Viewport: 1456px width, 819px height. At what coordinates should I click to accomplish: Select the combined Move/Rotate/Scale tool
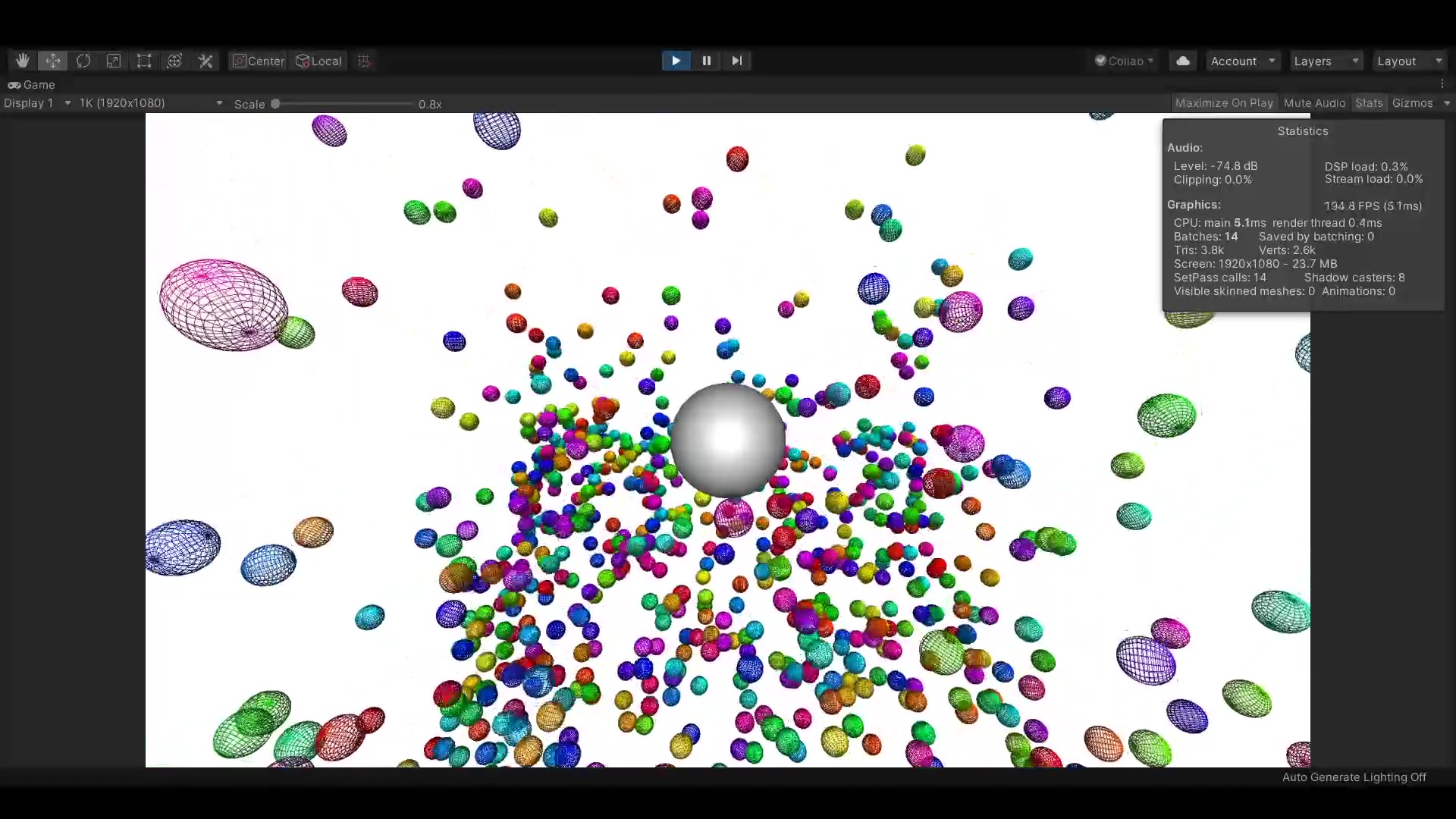[175, 61]
